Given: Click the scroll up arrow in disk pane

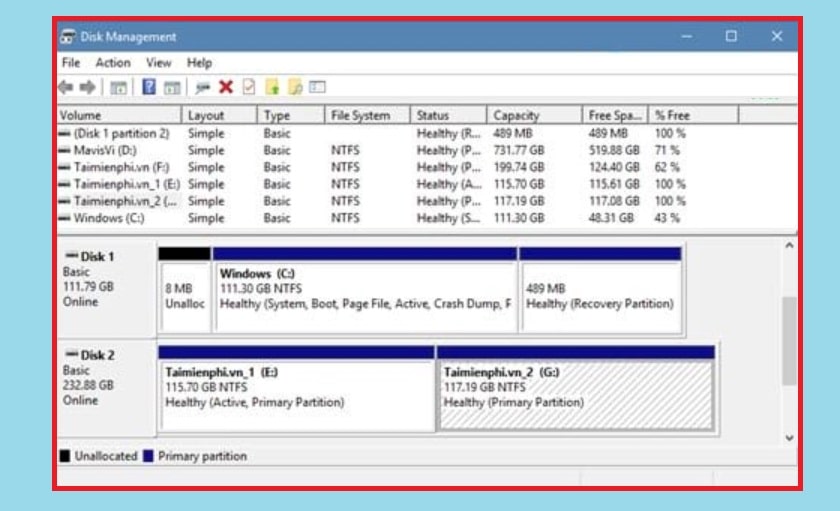Looking at the screenshot, I should (789, 245).
